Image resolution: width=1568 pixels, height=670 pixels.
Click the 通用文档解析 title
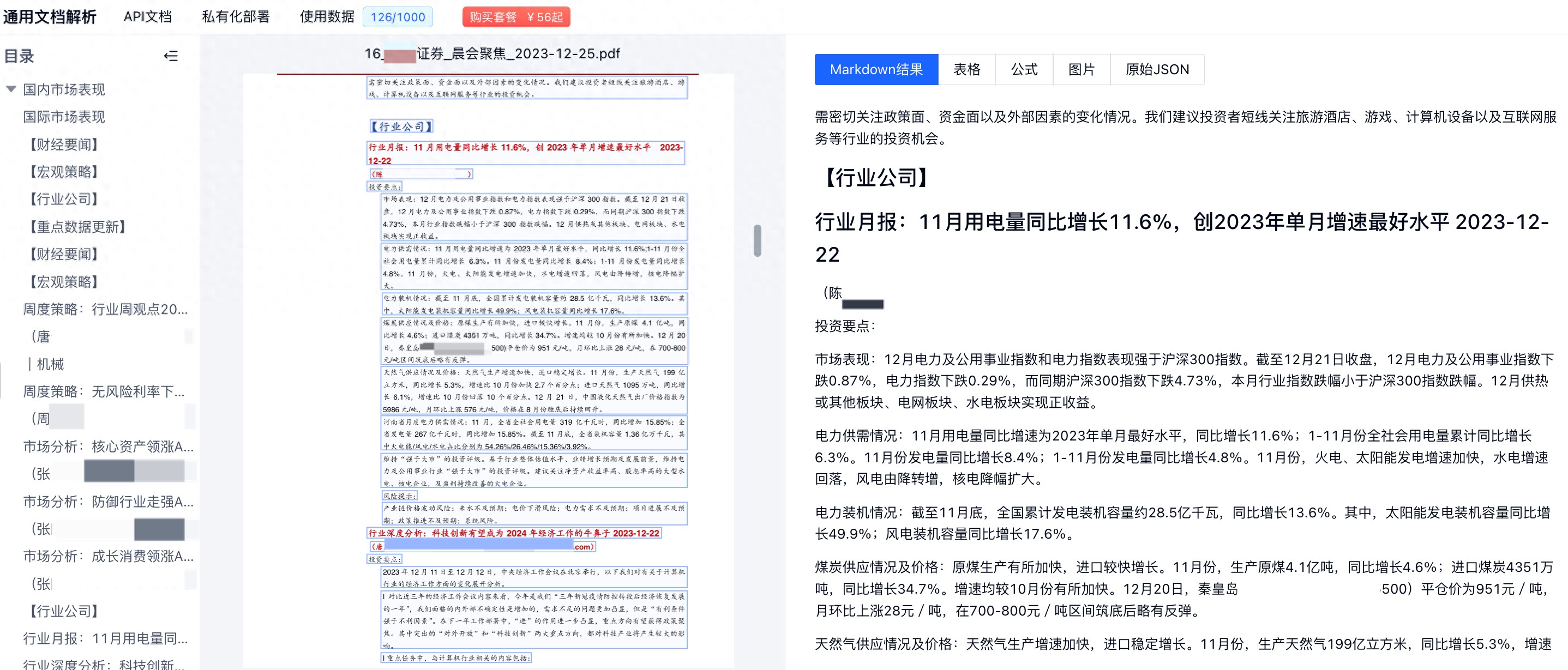coord(49,17)
